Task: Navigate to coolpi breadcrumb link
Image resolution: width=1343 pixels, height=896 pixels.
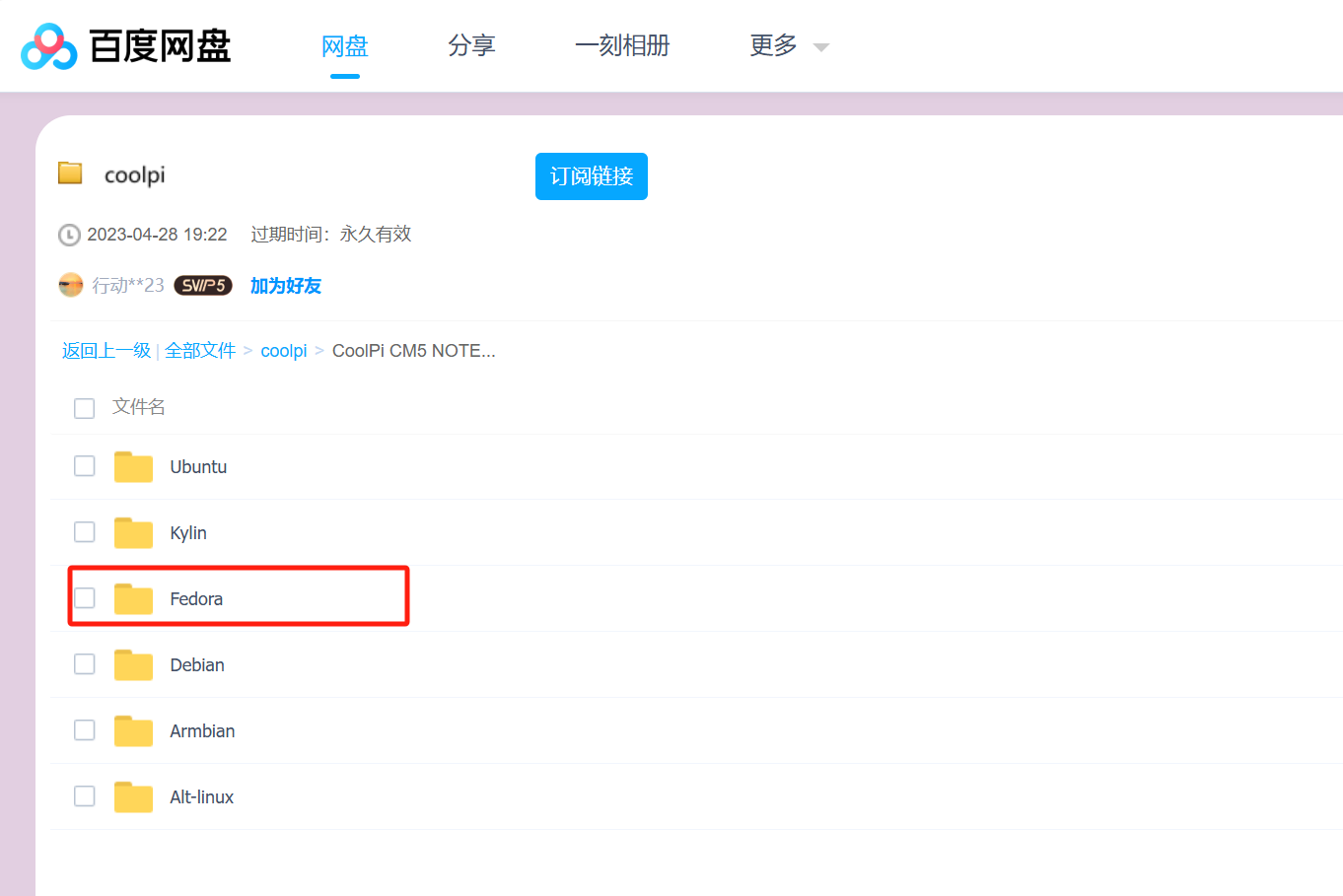Action: (284, 351)
